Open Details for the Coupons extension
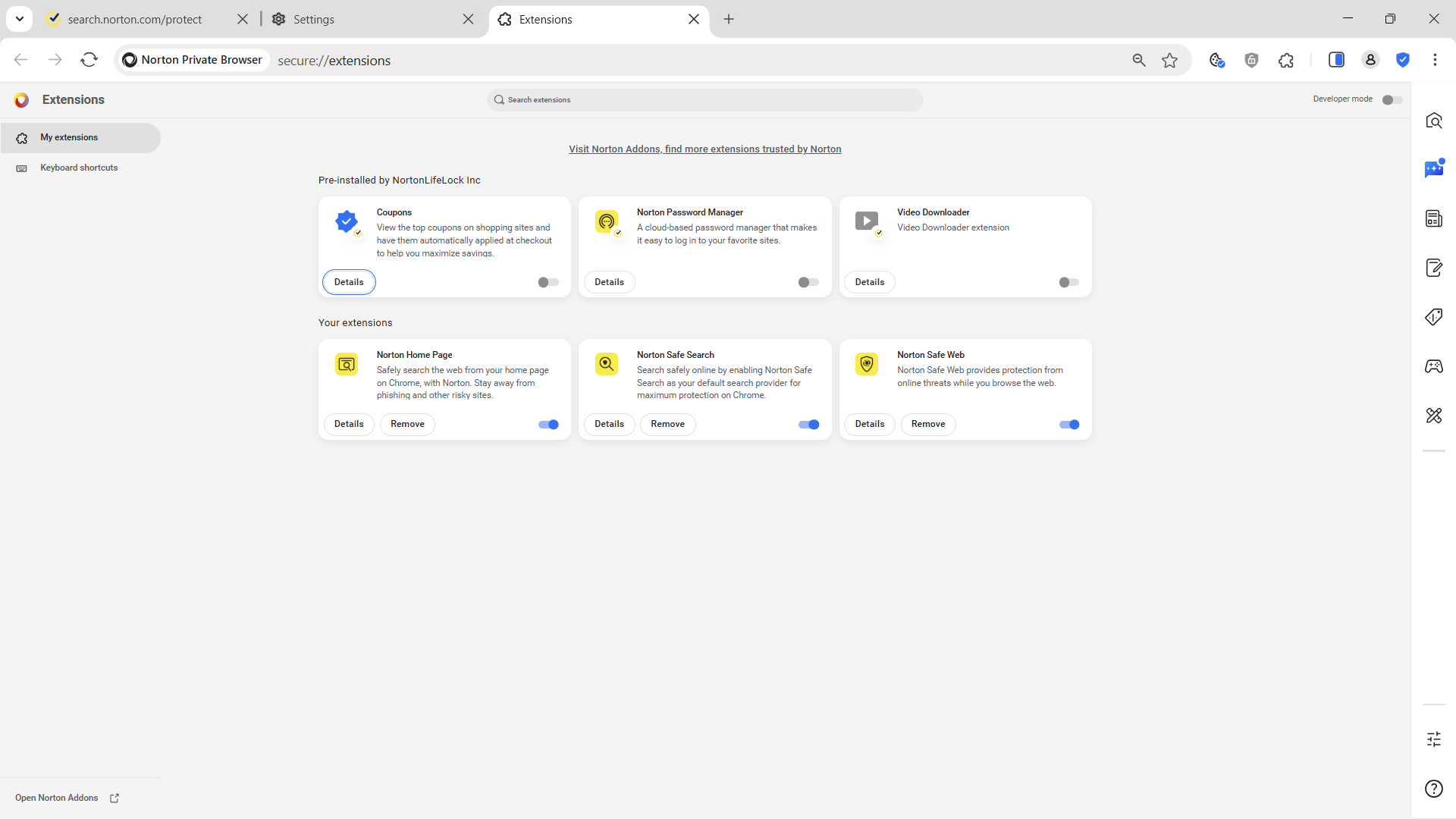1456x819 pixels. (349, 282)
